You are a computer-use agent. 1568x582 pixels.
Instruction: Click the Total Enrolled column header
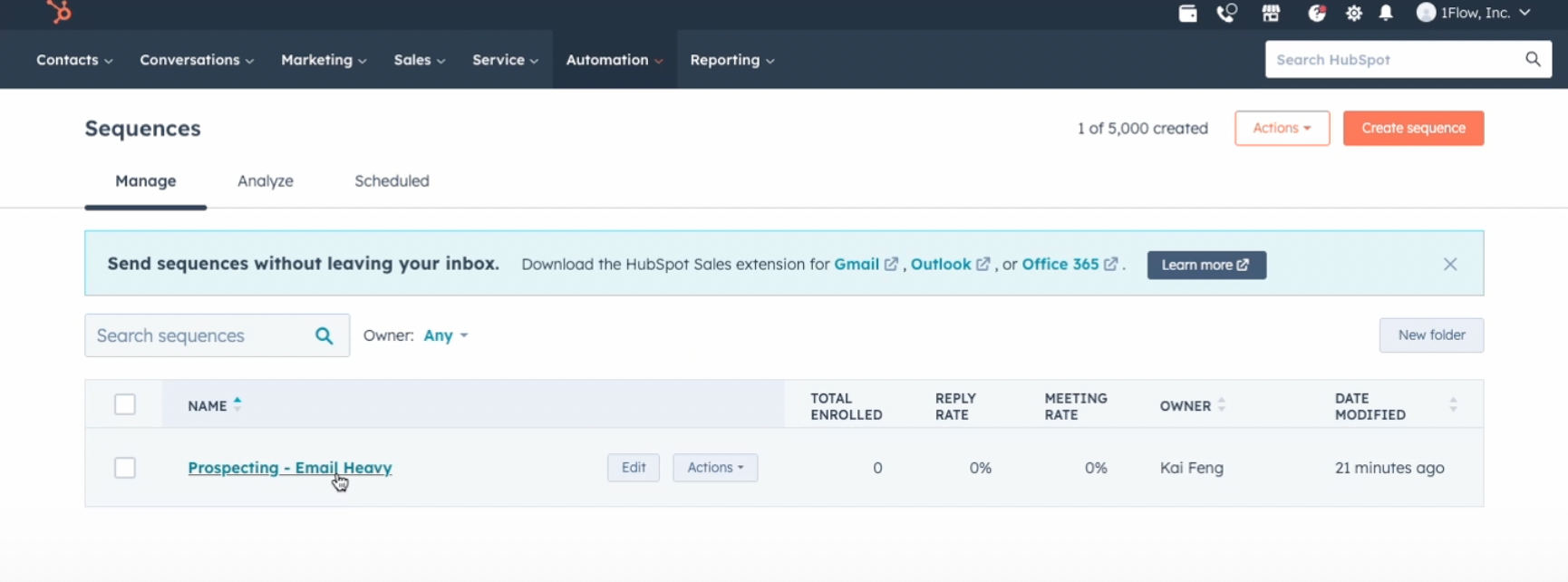847,406
